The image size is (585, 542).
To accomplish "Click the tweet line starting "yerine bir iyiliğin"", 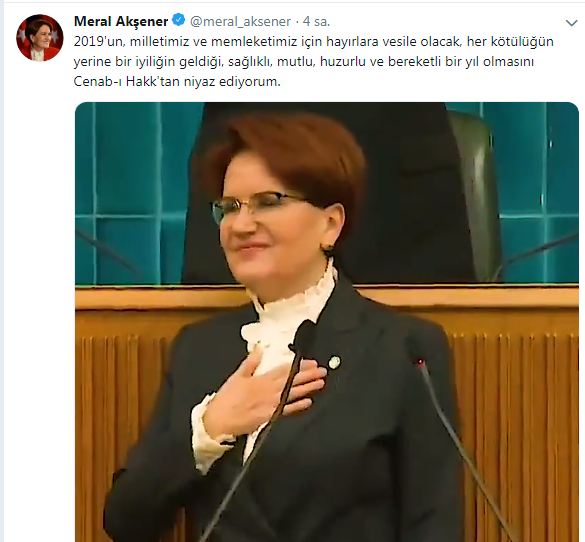I will (304, 62).
